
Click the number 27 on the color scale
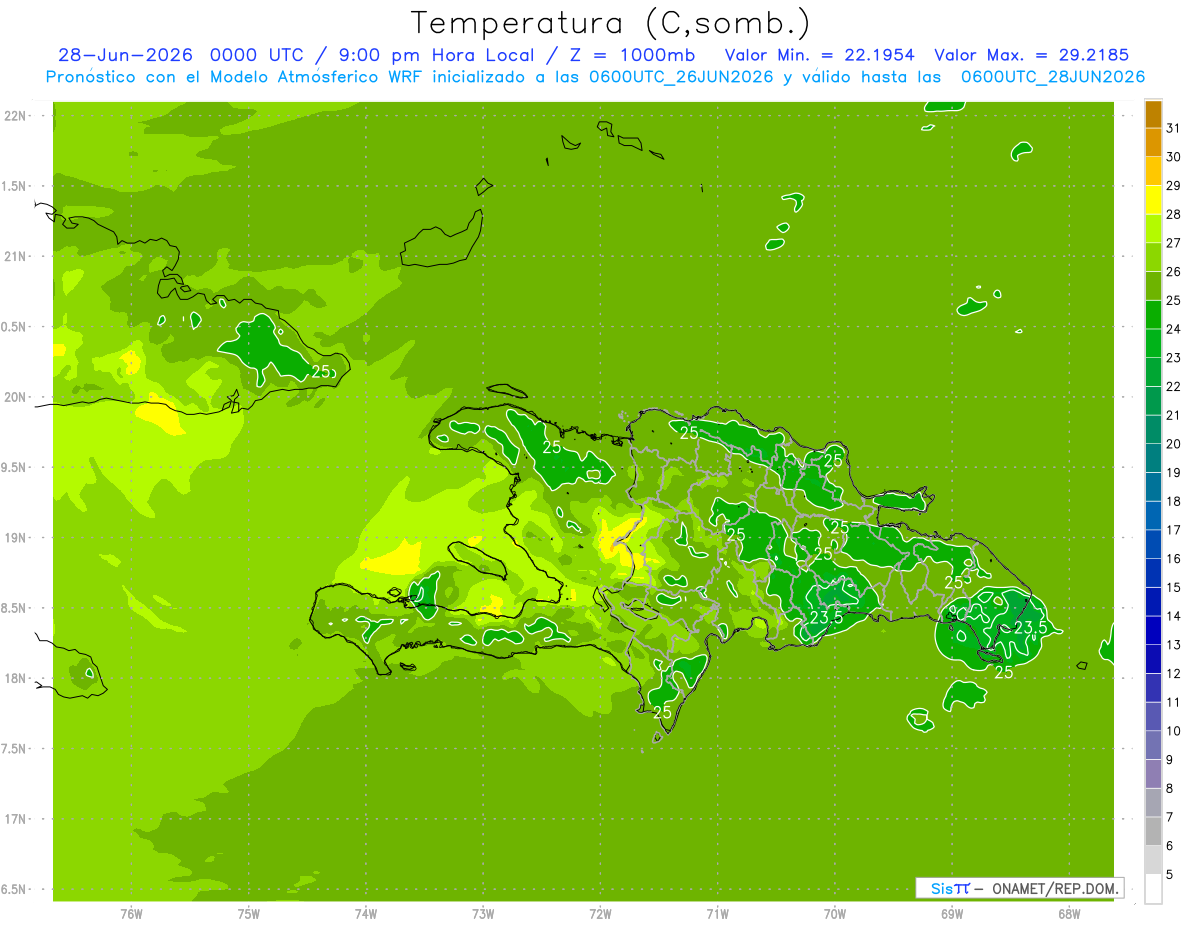click(x=1174, y=243)
